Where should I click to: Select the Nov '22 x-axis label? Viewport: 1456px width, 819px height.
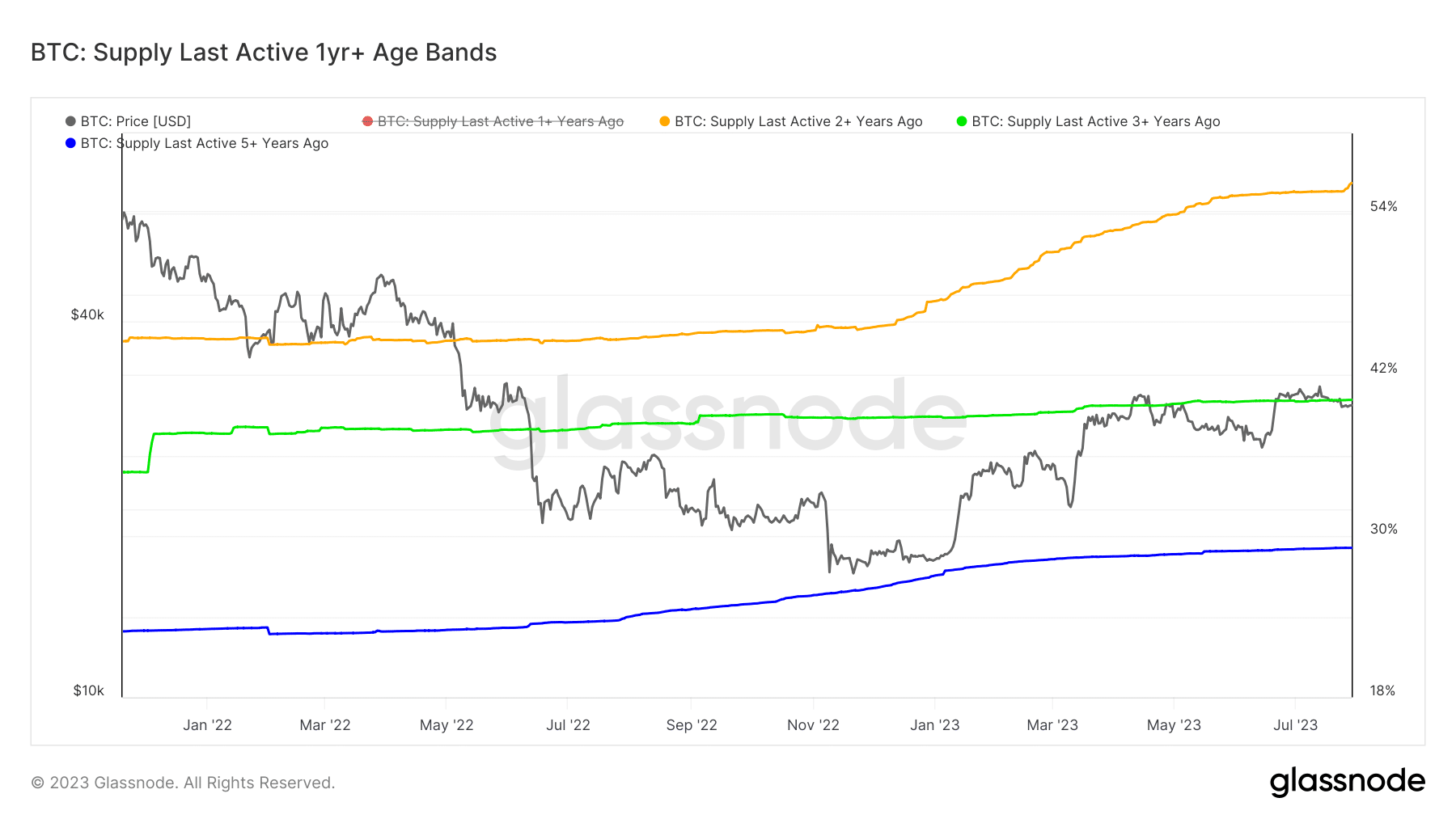[x=813, y=725]
